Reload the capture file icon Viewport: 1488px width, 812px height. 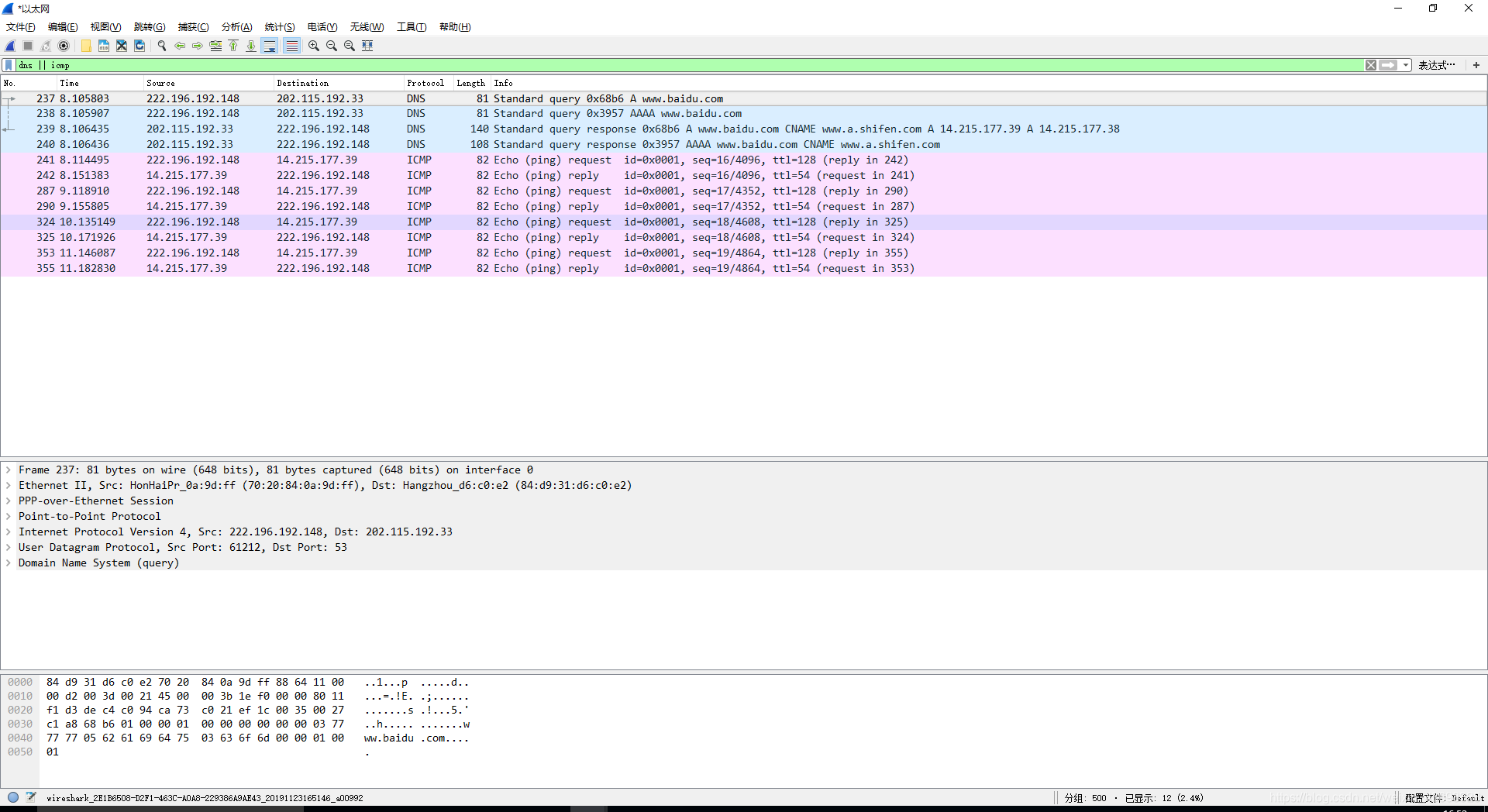coord(139,46)
